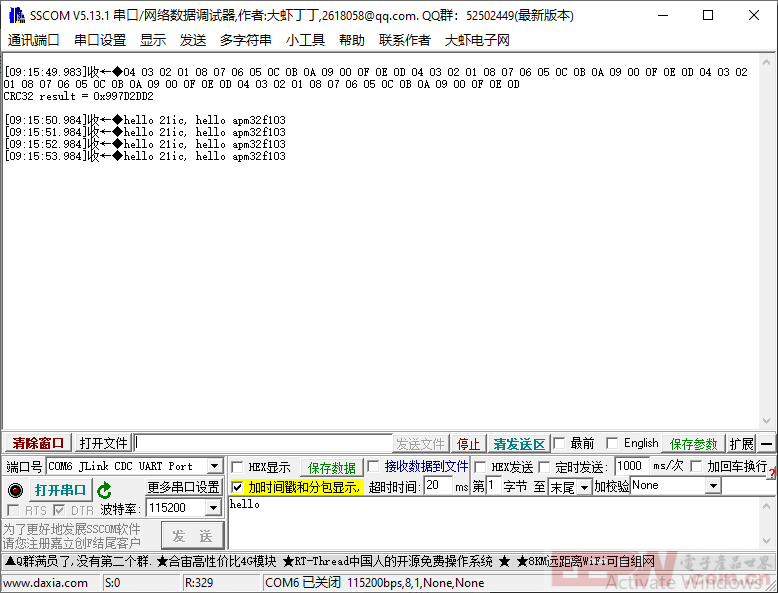Viewport: 778px width, 593px height.
Task: Toggle the English checkbox
Action: (x=612, y=443)
